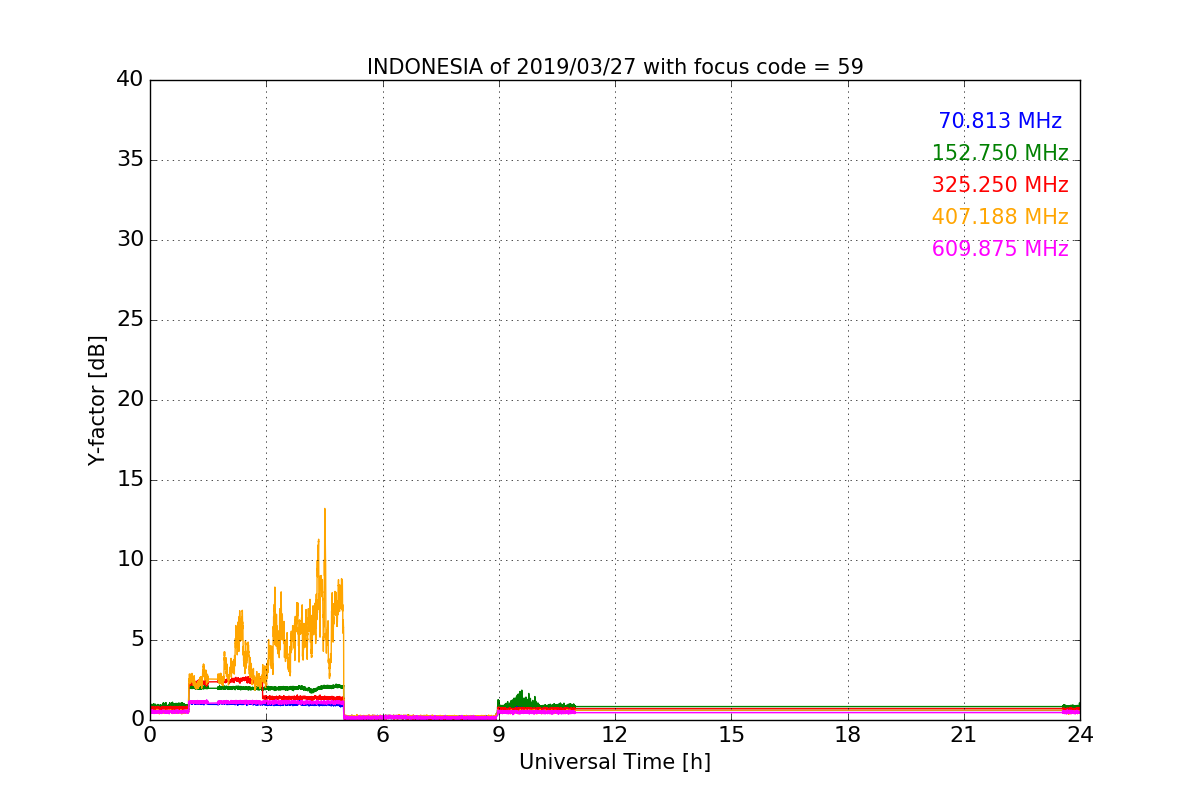The width and height of the screenshot is (1200, 800).
Task: Click the x-axis tick label 21
Action: (964, 735)
